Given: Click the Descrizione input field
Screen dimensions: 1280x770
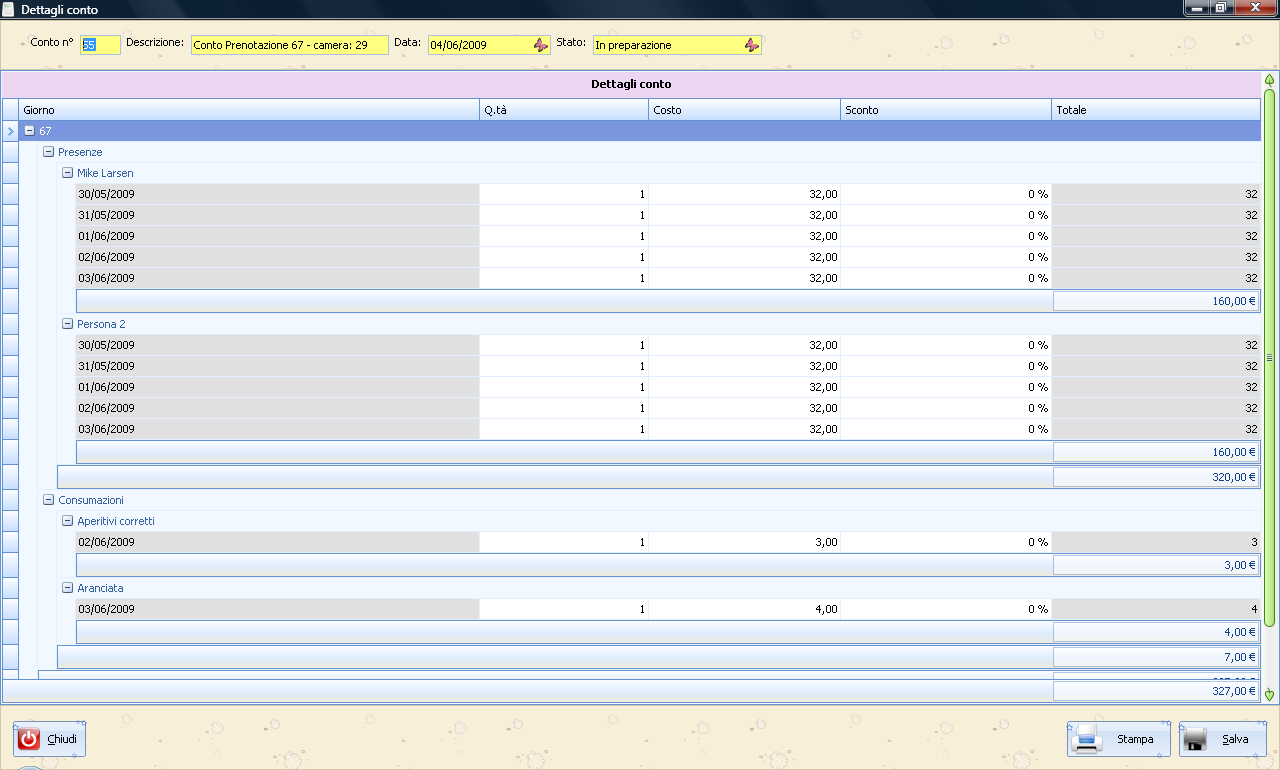Looking at the screenshot, I should [x=290, y=45].
